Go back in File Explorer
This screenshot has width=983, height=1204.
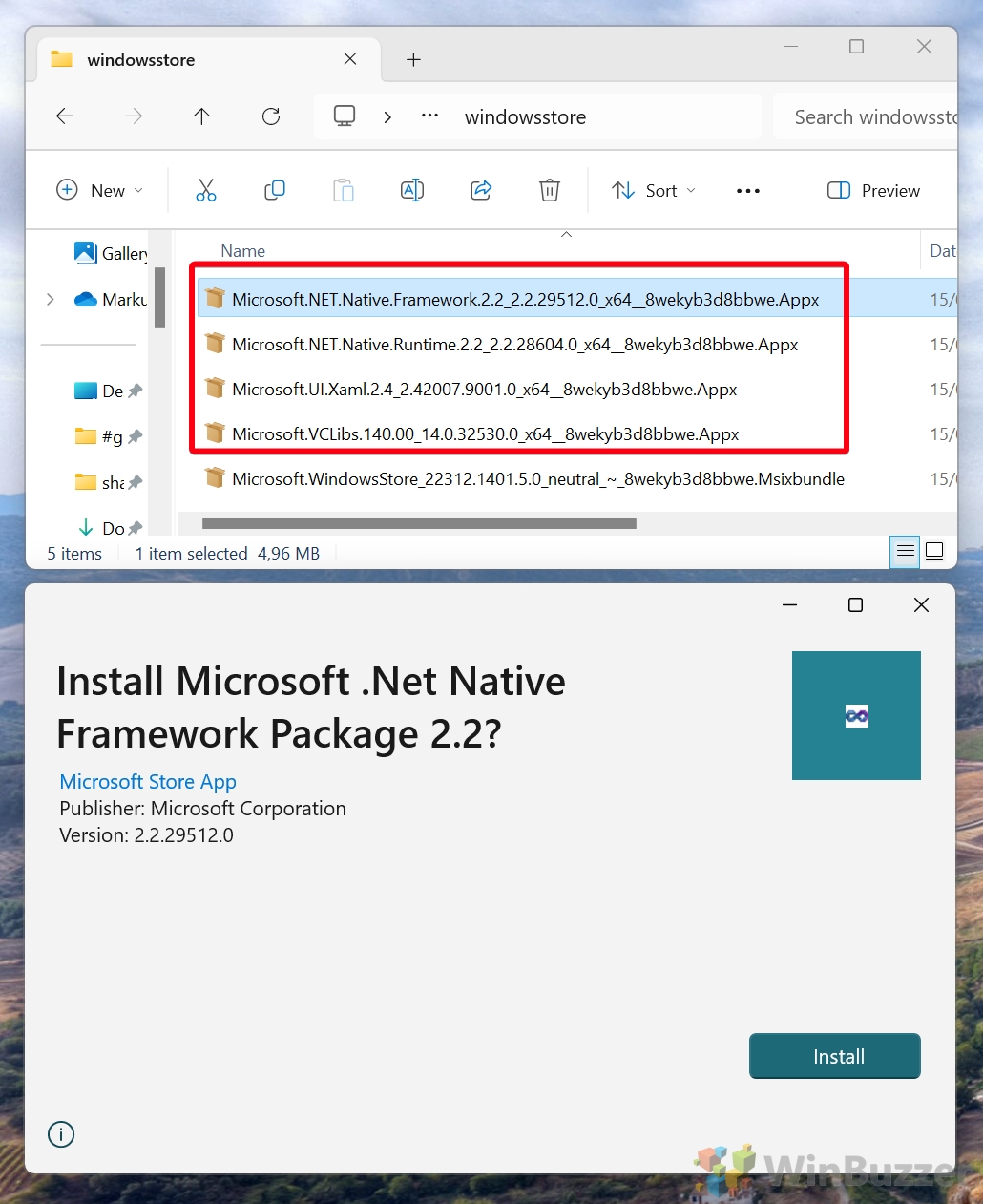click(65, 116)
